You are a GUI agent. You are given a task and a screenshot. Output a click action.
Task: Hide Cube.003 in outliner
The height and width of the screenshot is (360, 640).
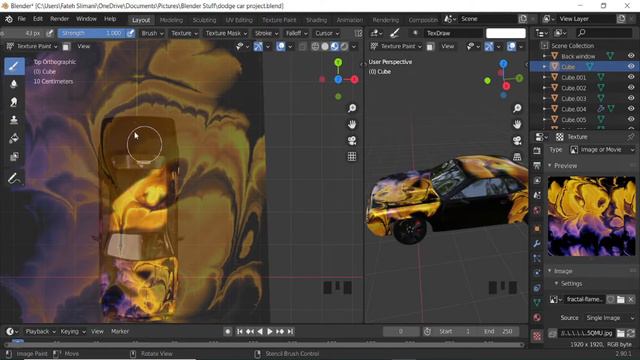[631, 98]
